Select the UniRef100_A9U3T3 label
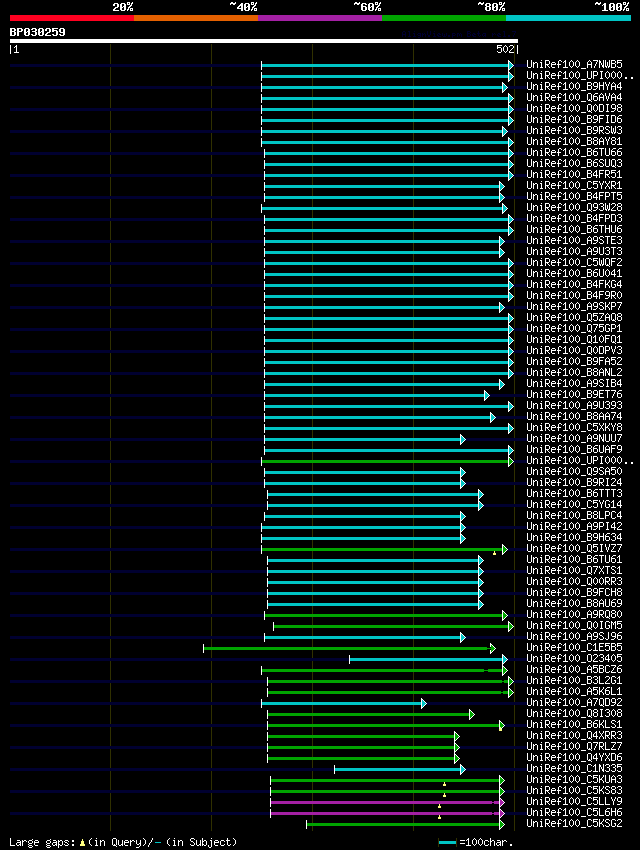The height and width of the screenshot is (850, 640). pos(574,251)
